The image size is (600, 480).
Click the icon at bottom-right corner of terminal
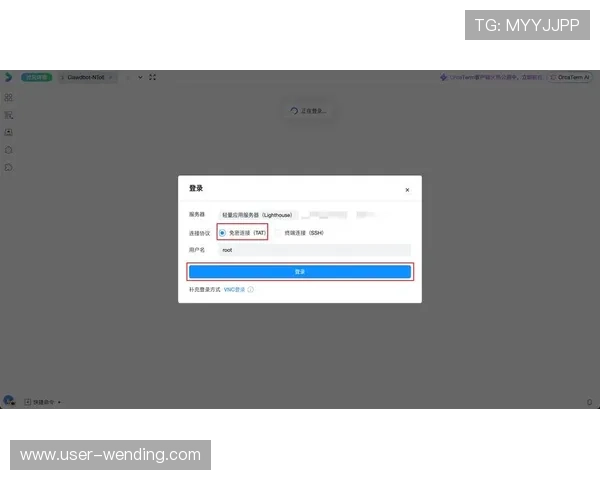tap(589, 402)
